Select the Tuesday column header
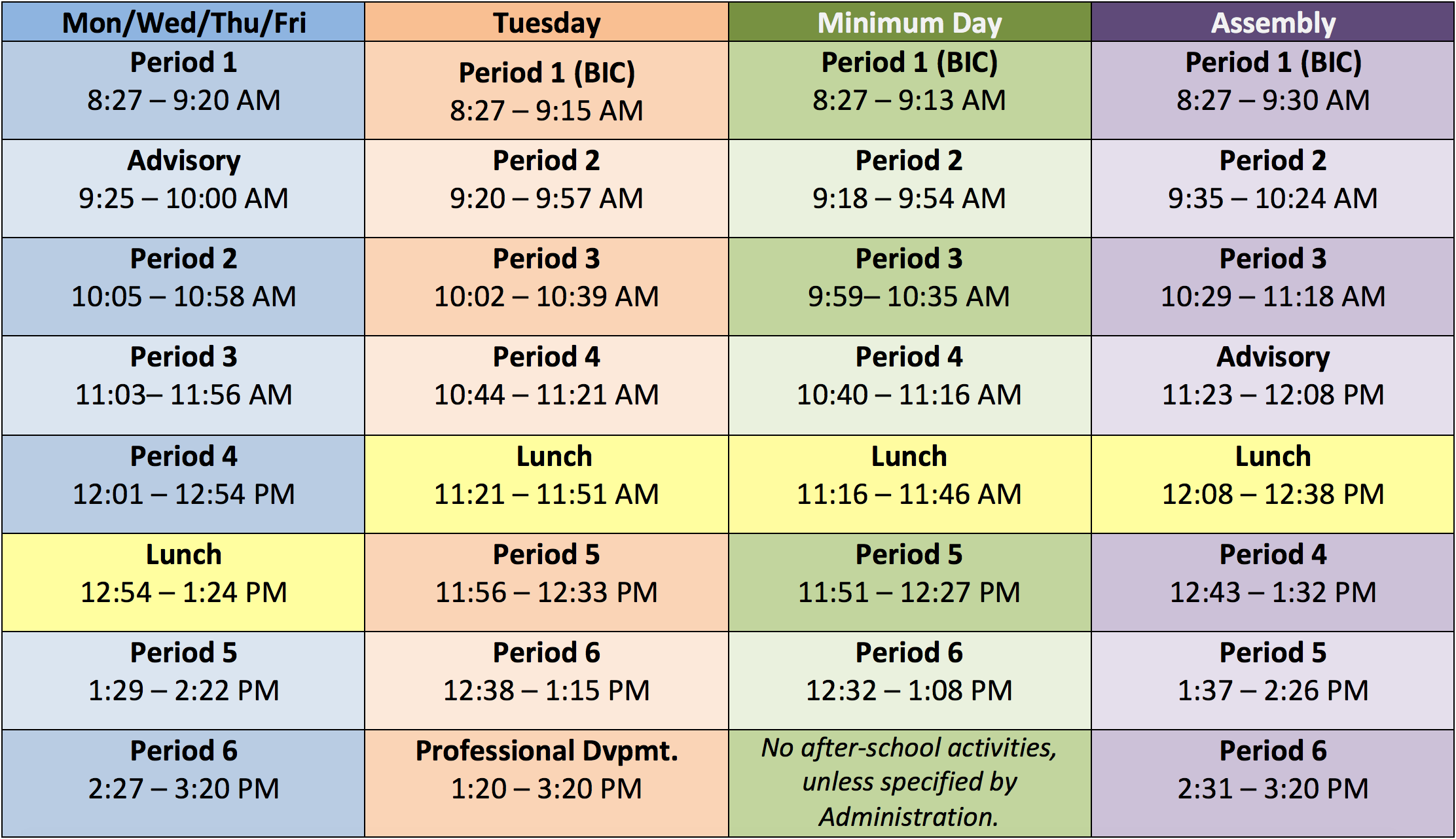 [x=547, y=22]
